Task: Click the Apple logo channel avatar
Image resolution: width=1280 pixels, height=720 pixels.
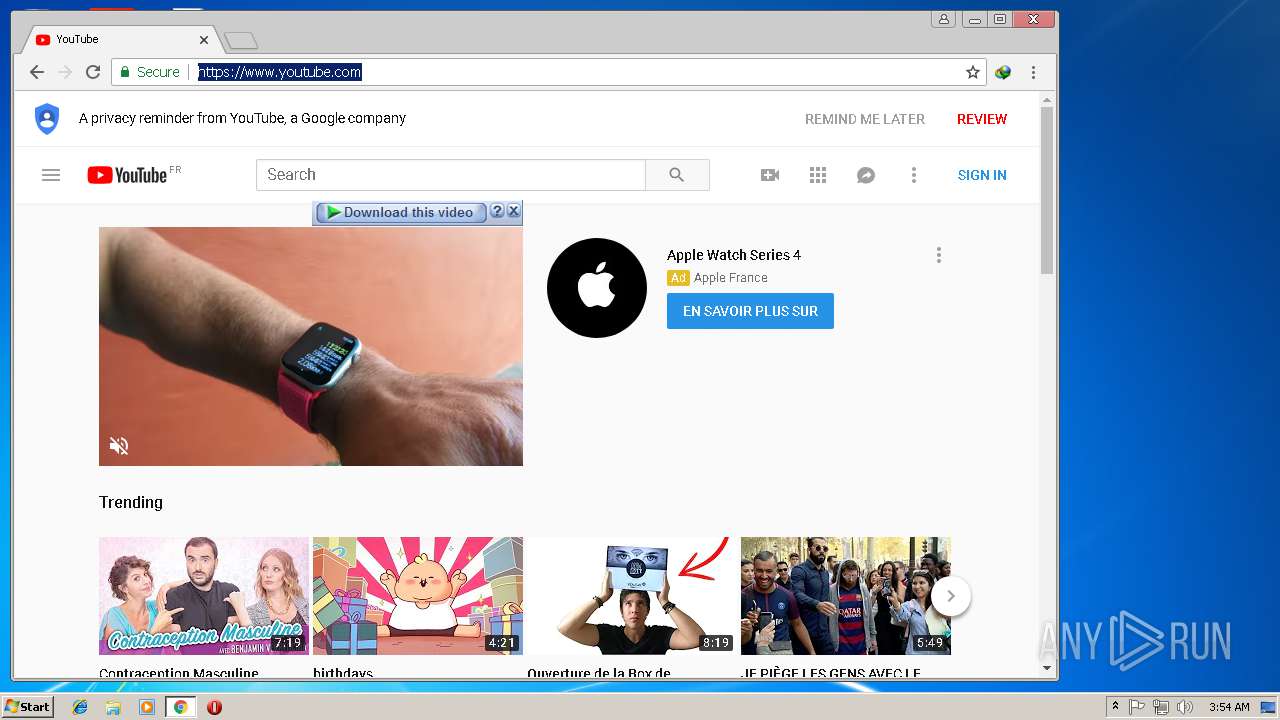Action: 597,288
